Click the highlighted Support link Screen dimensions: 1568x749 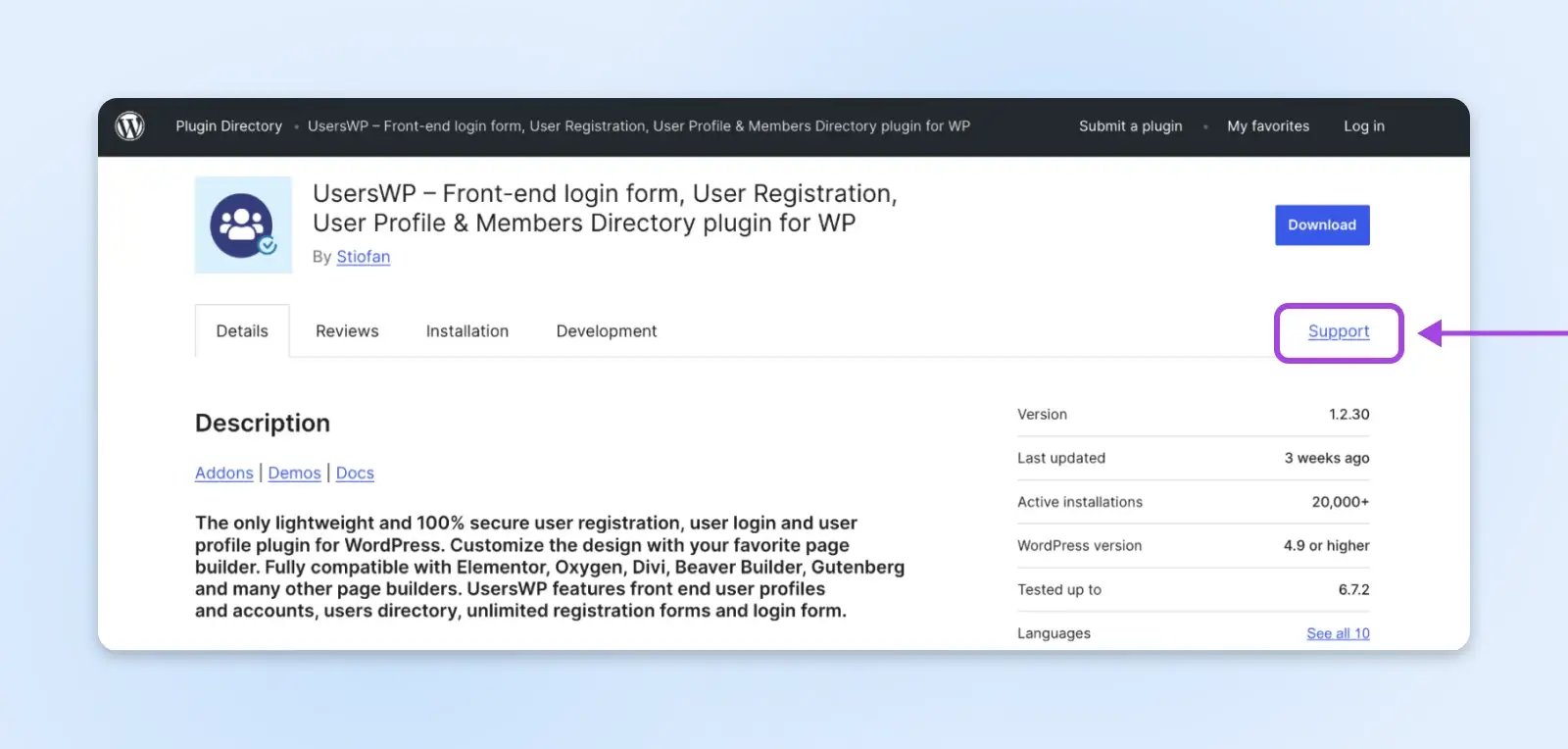click(1338, 331)
